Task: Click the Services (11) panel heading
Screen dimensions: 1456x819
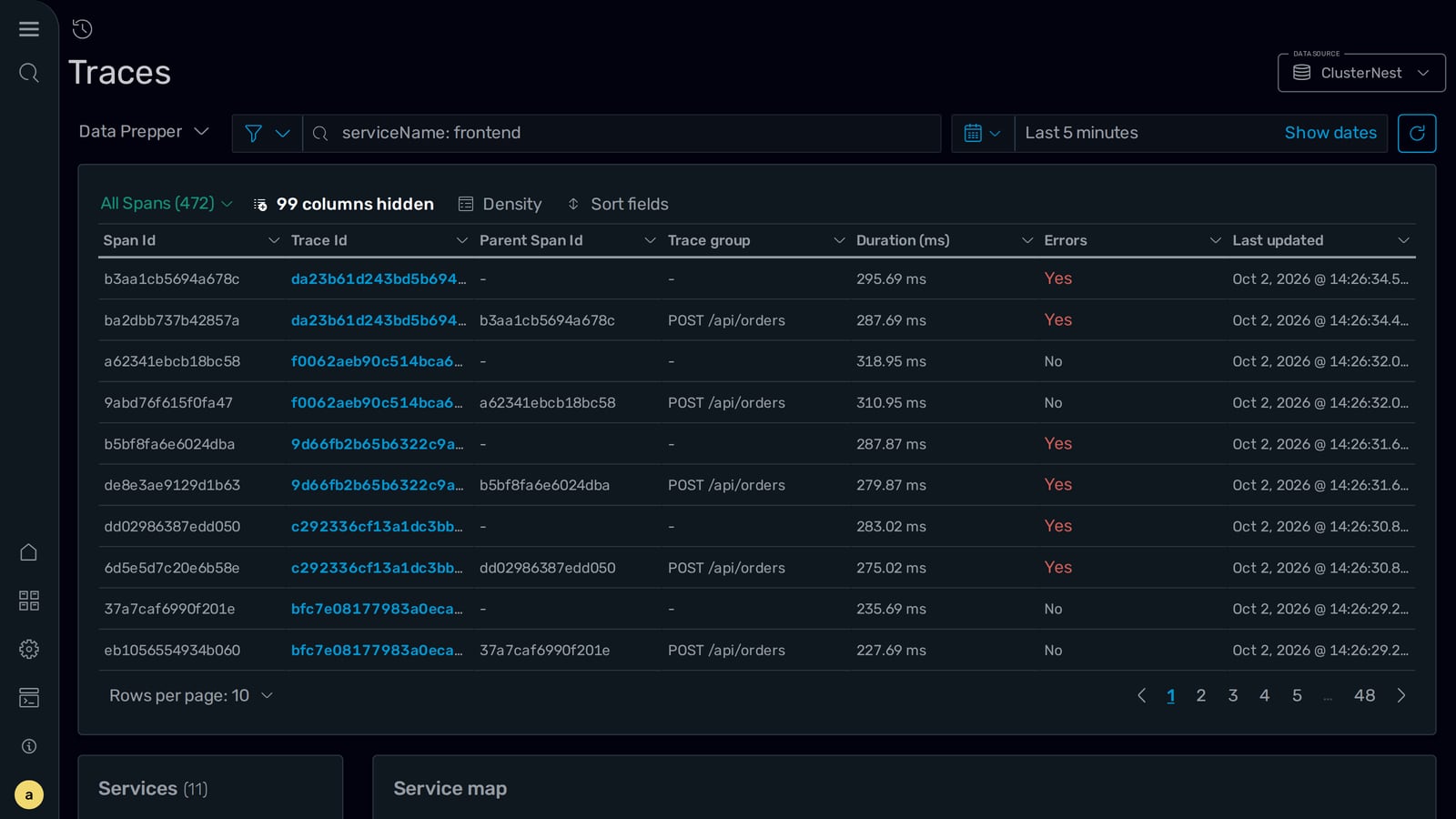Action: point(153,788)
